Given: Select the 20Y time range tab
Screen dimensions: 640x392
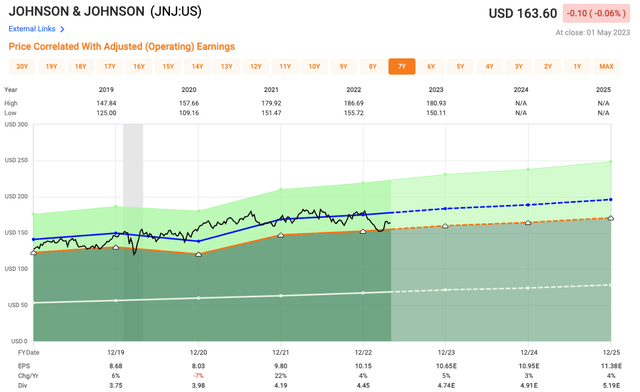Looking at the screenshot, I should click(x=22, y=67).
